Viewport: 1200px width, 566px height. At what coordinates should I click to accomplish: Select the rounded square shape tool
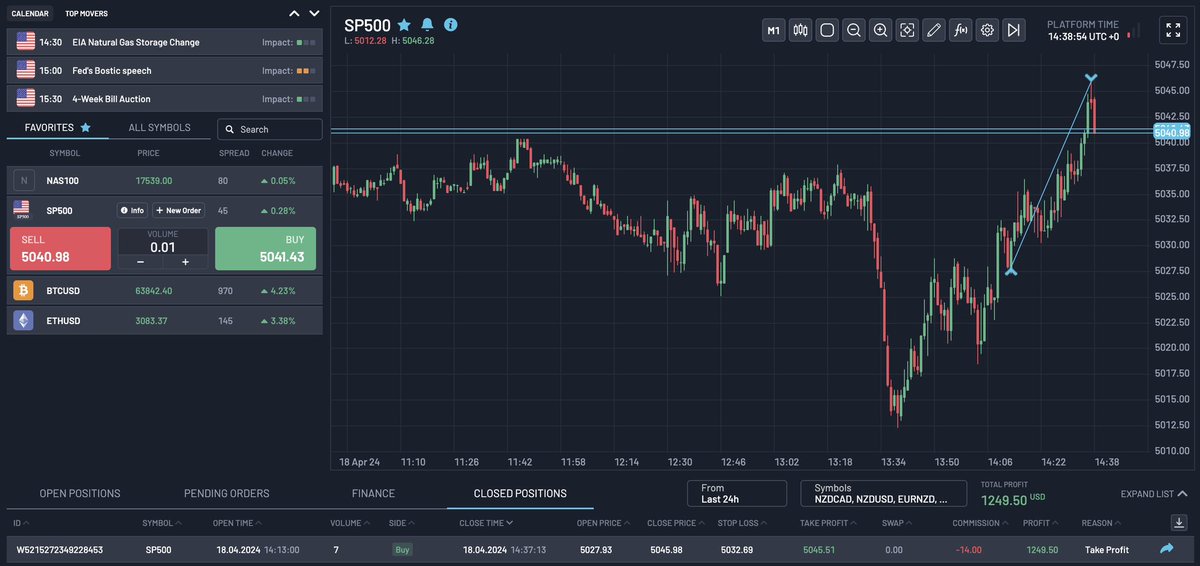click(x=827, y=30)
